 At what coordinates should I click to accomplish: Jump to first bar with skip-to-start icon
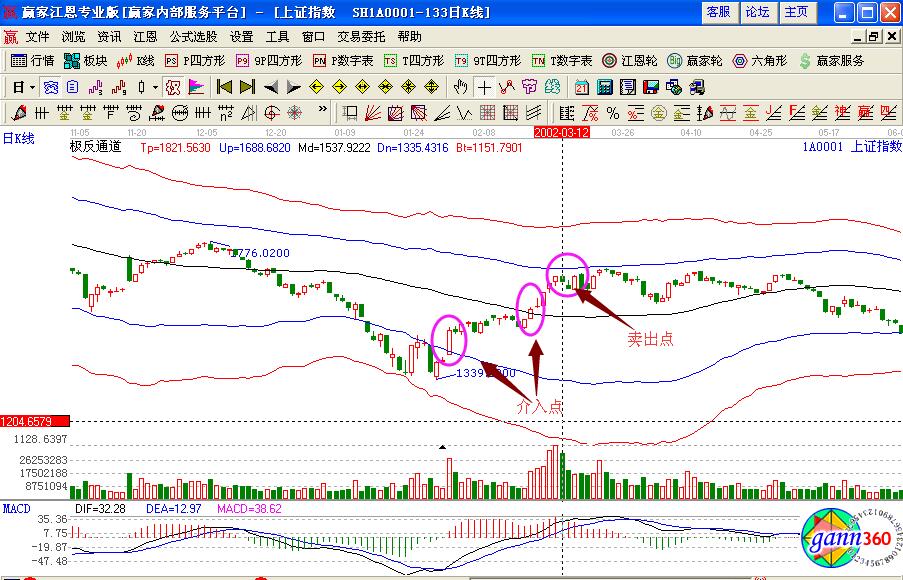[225, 87]
